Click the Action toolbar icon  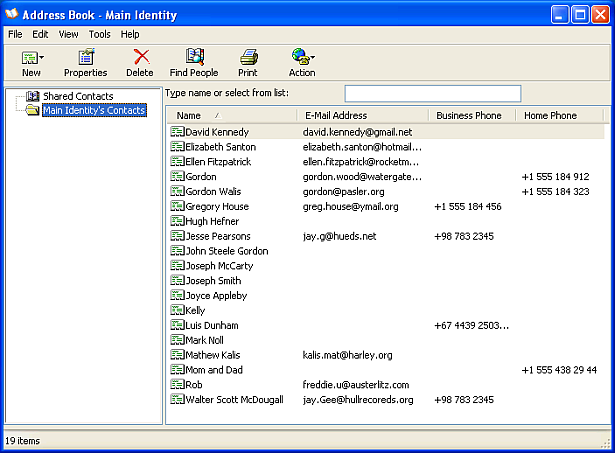click(299, 57)
